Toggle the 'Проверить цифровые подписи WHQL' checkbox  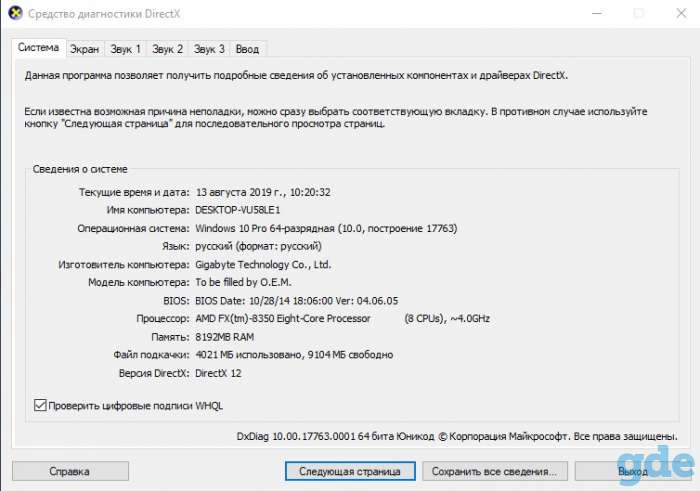coord(40,405)
